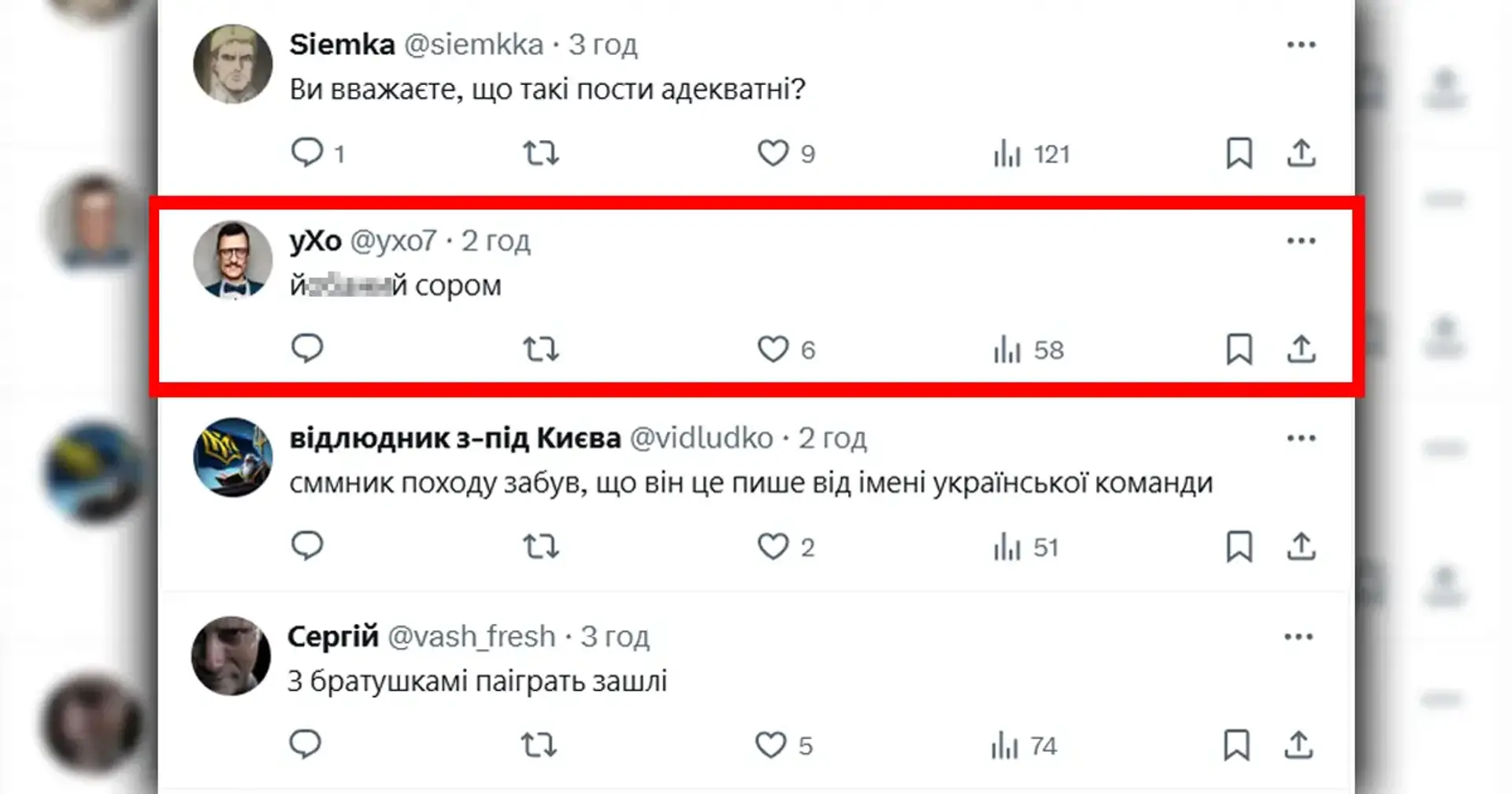Open more options on @vidludko tweet
Screen dimensions: 1512x794
click(1301, 438)
